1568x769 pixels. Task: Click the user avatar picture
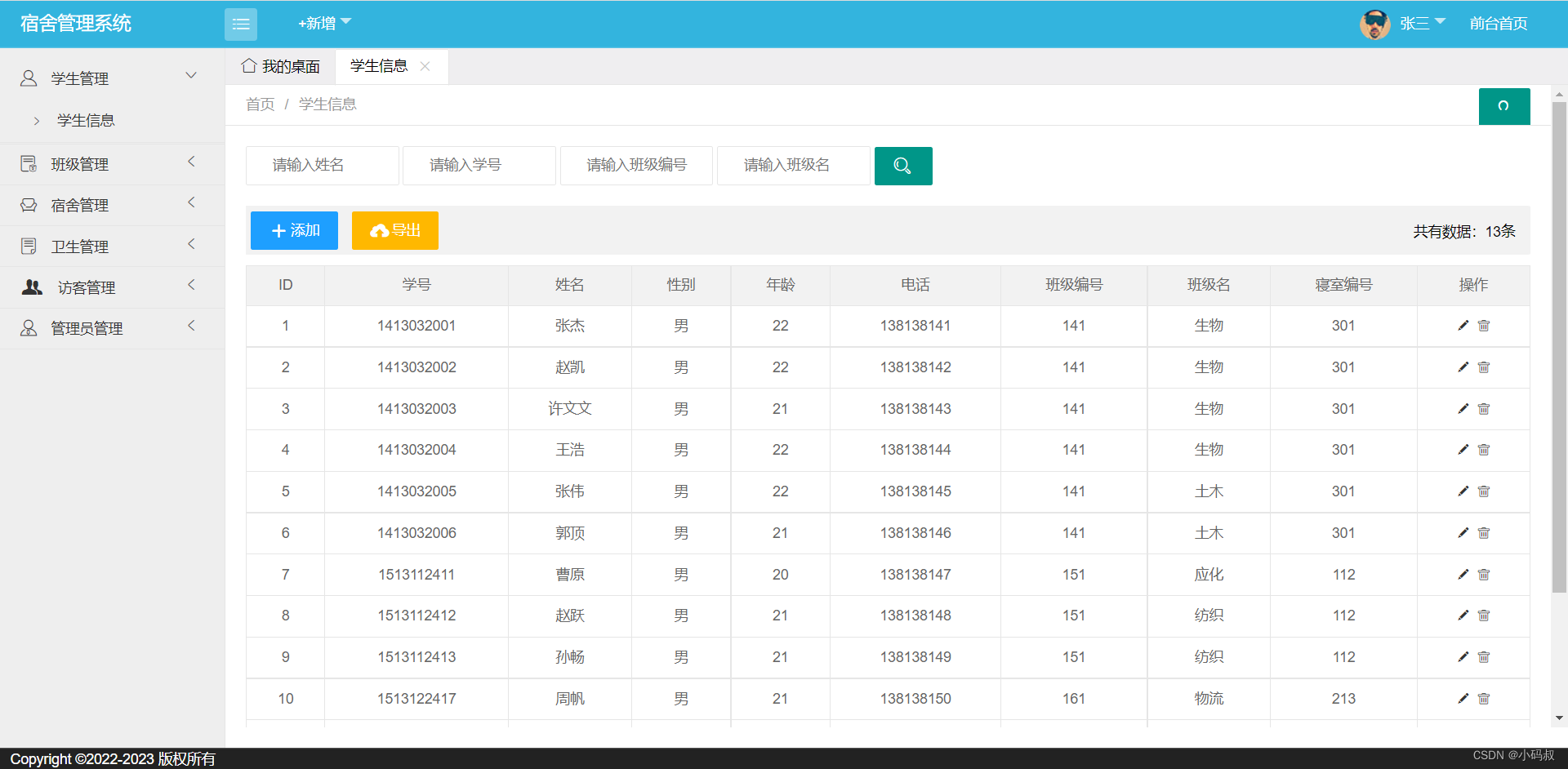click(x=1375, y=24)
